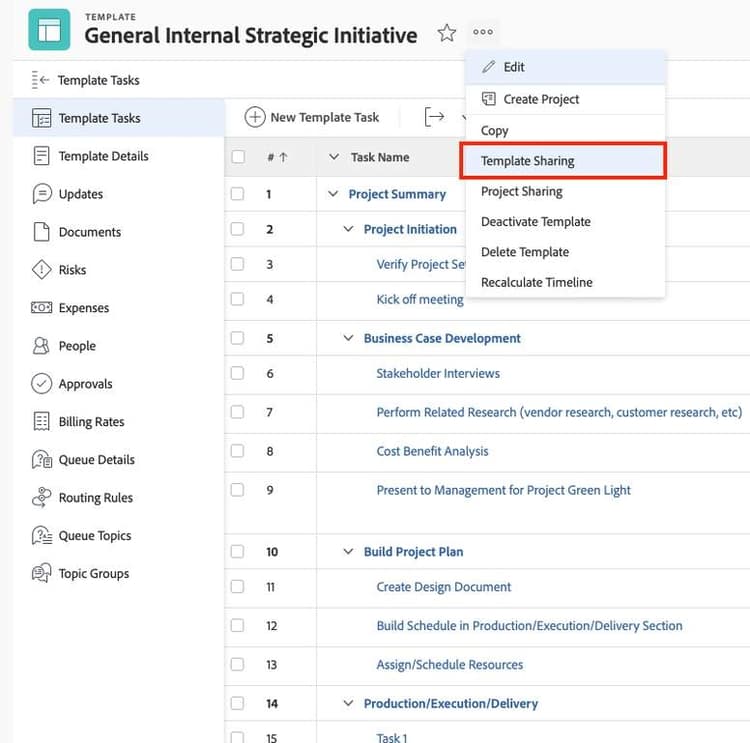This screenshot has width=750, height=743.
Task: Collapse the left panel via arrow icon
Action: [41, 80]
